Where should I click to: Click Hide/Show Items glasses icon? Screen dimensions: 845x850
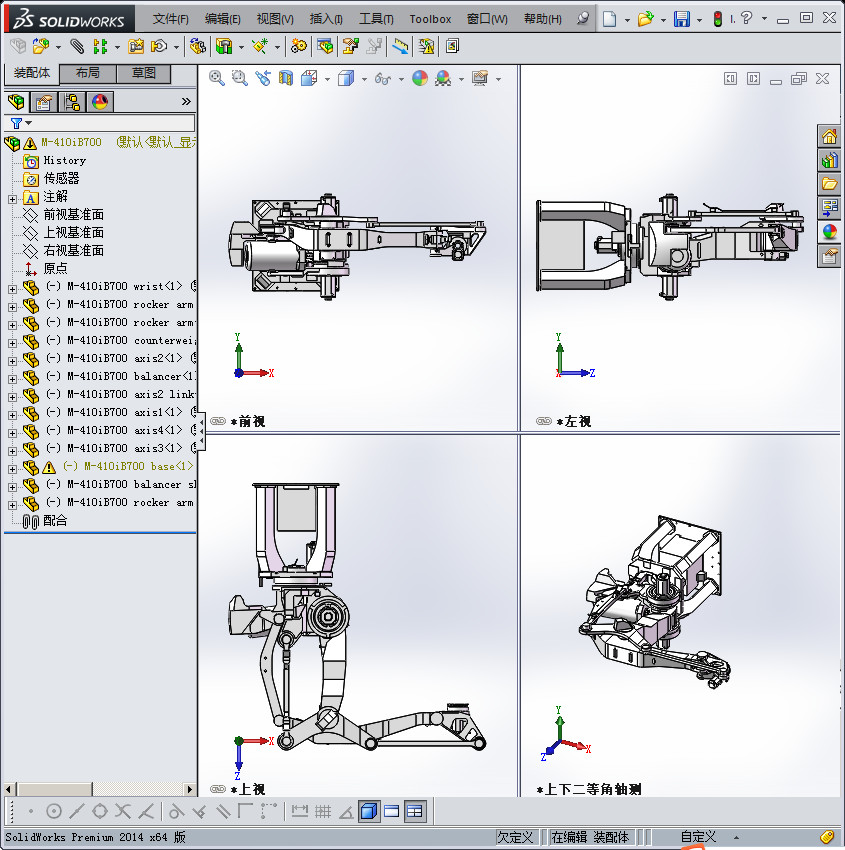coord(383,79)
